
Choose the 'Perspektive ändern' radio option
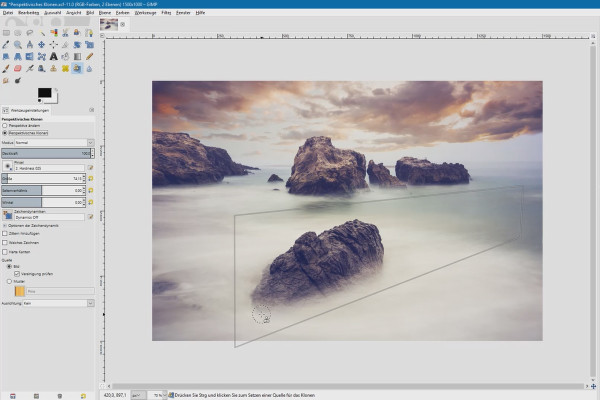[x=5, y=126]
